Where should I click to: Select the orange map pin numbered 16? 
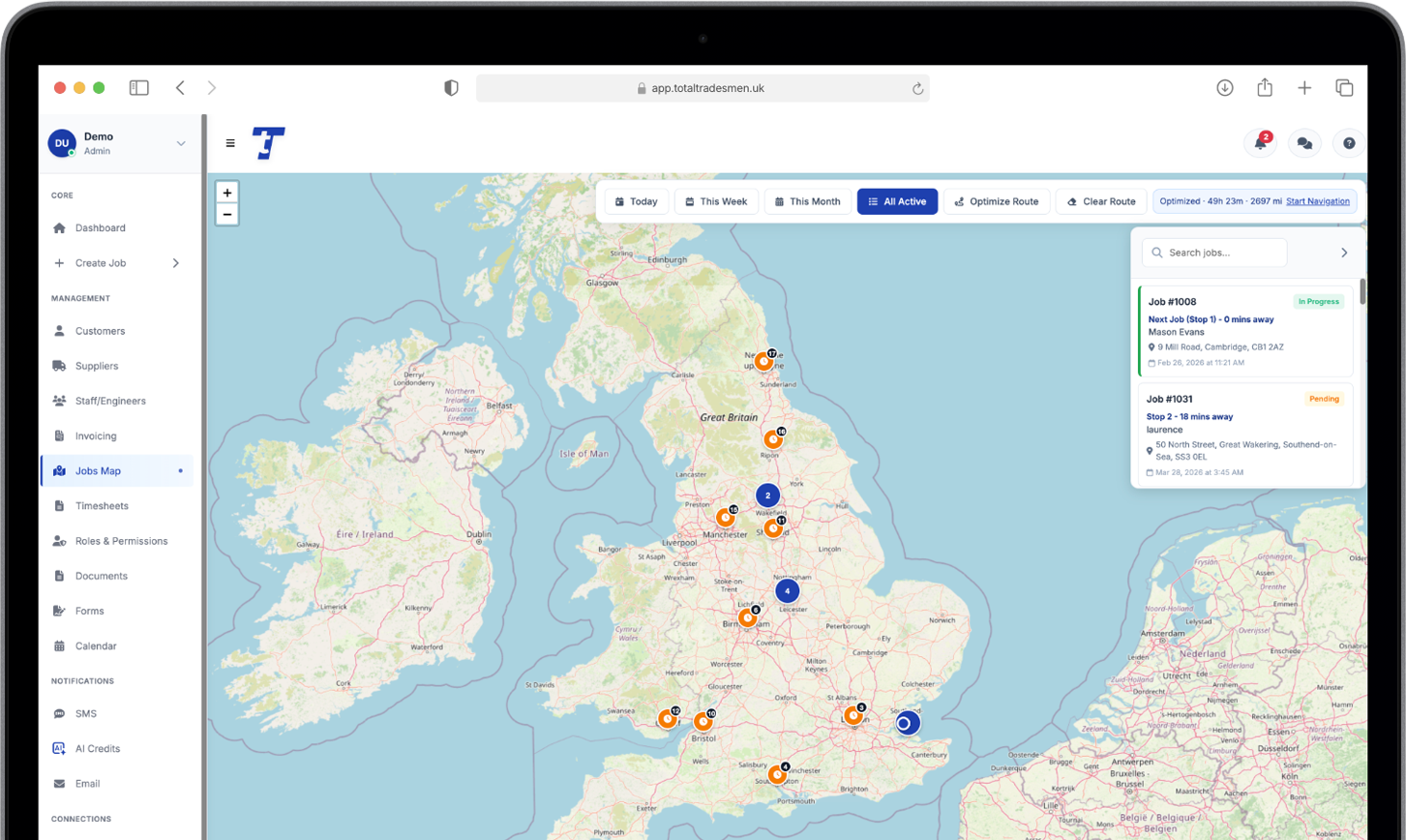(x=773, y=439)
